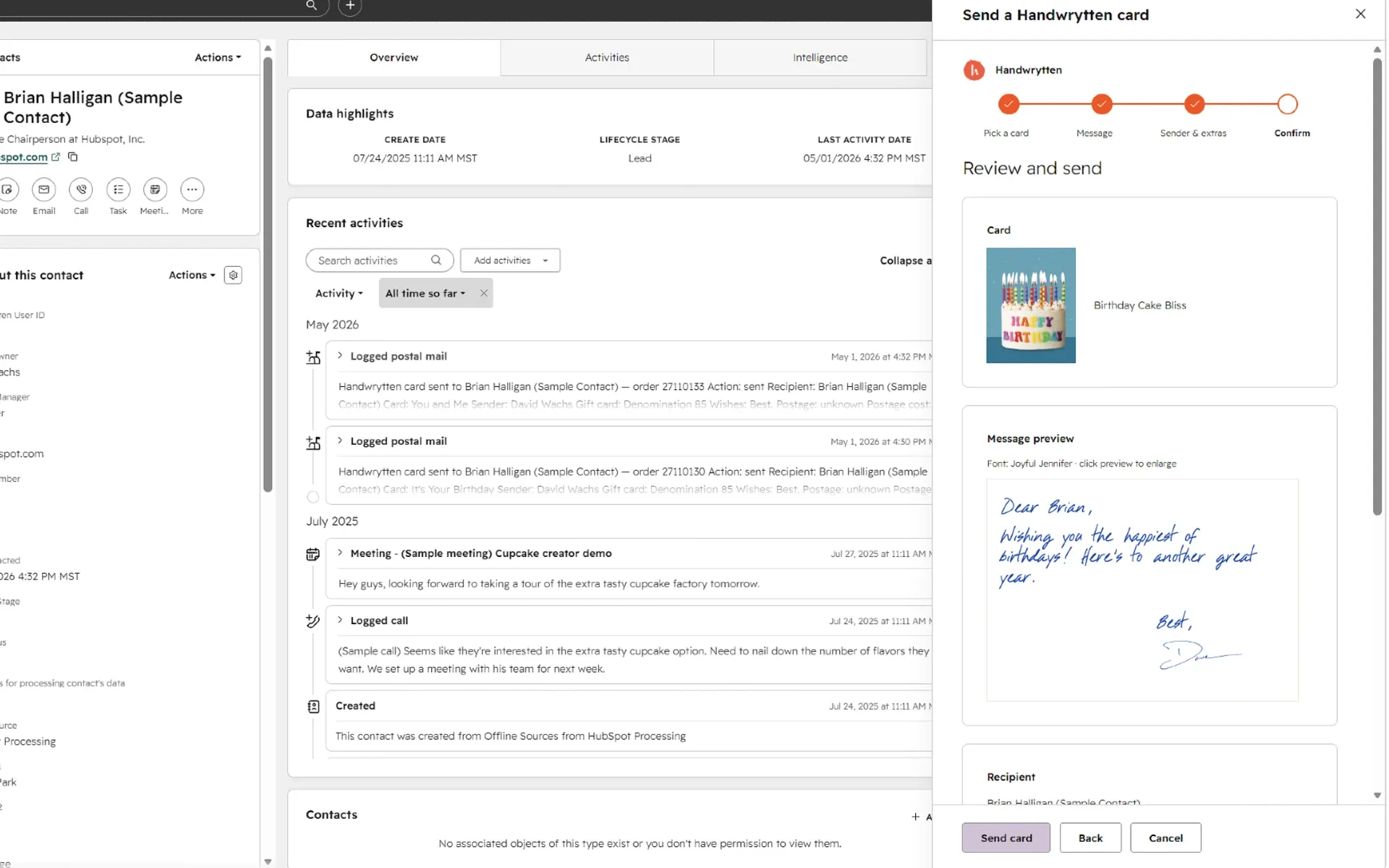Image resolution: width=1389 pixels, height=868 pixels.
Task: Click the Handwrytten logo icon
Action: 974,70
